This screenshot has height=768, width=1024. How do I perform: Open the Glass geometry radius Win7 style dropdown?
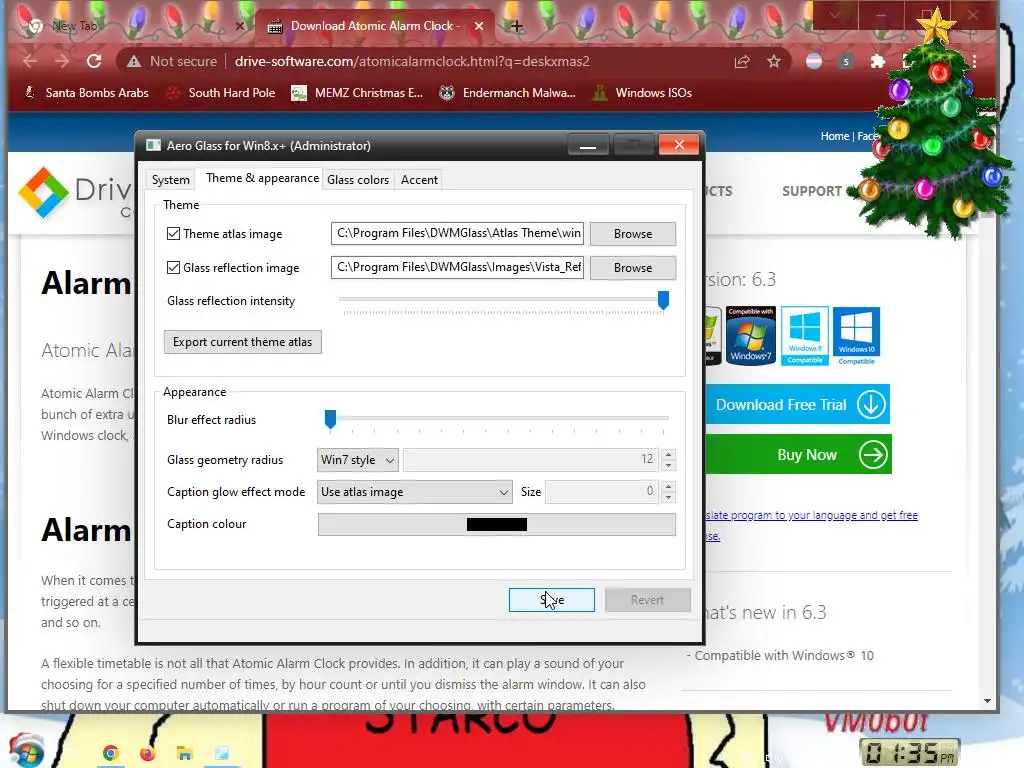pos(358,460)
